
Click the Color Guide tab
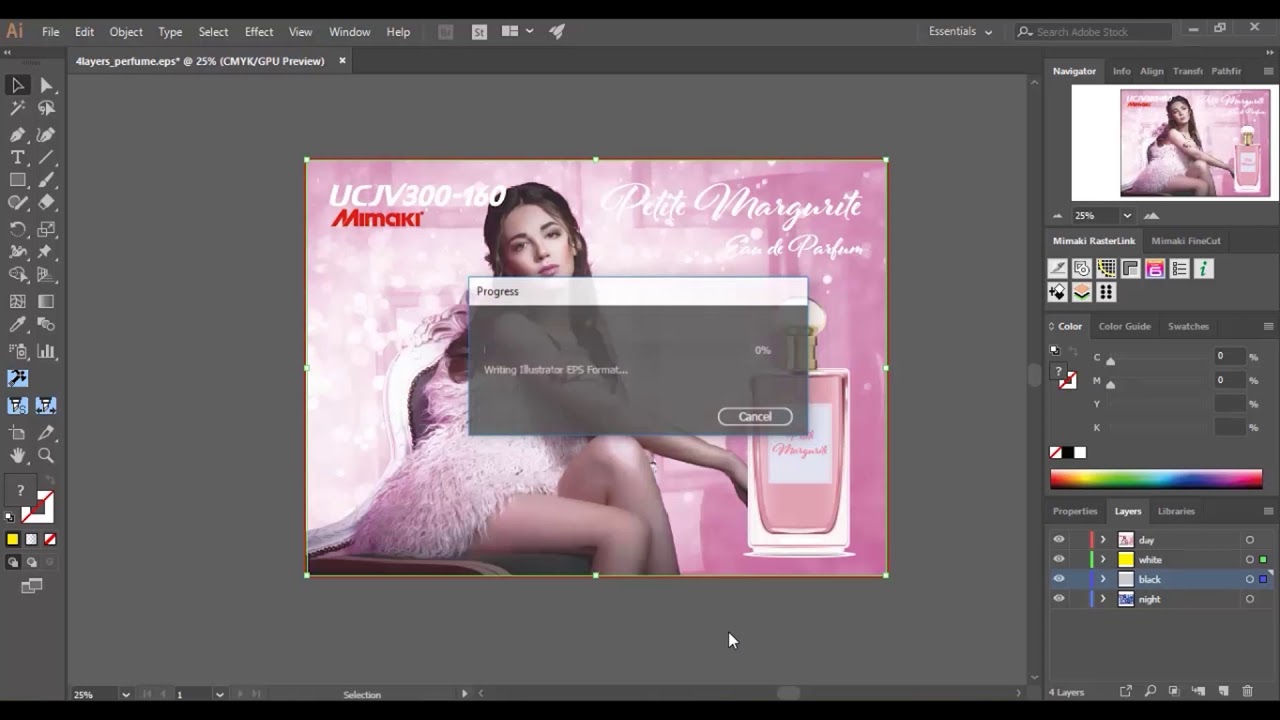click(x=1125, y=326)
